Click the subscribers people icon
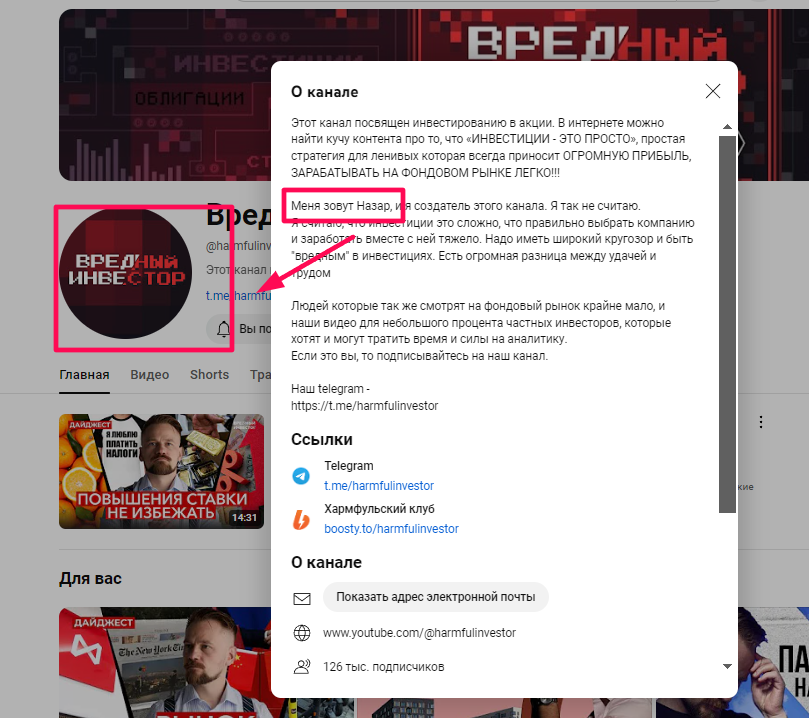 pos(302,667)
